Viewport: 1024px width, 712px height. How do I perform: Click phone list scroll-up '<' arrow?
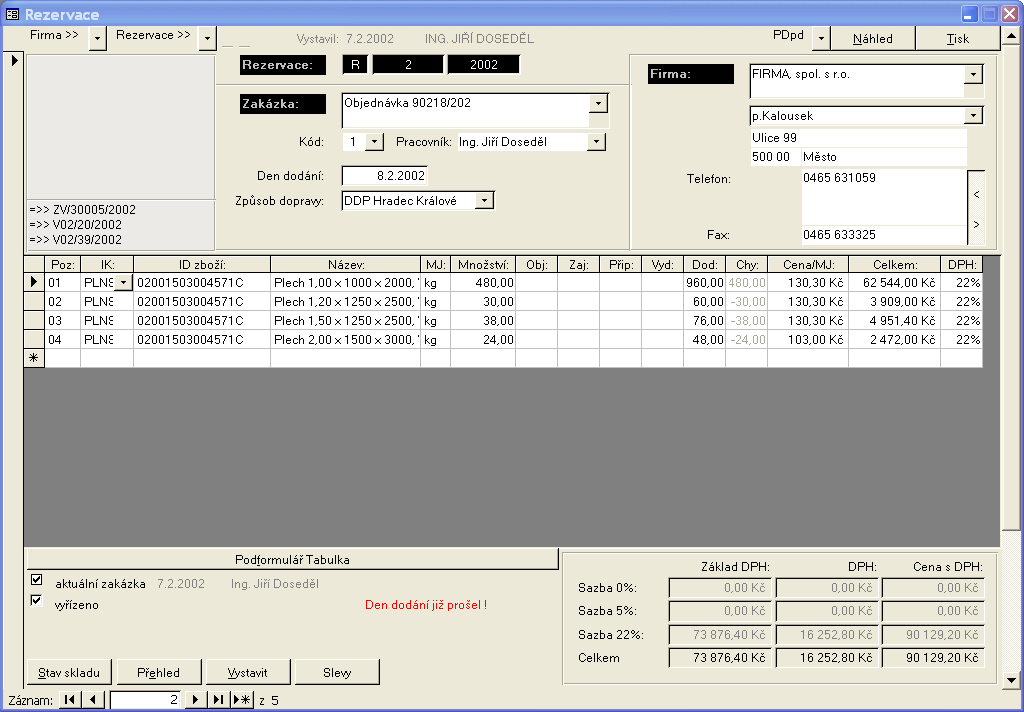click(976, 194)
